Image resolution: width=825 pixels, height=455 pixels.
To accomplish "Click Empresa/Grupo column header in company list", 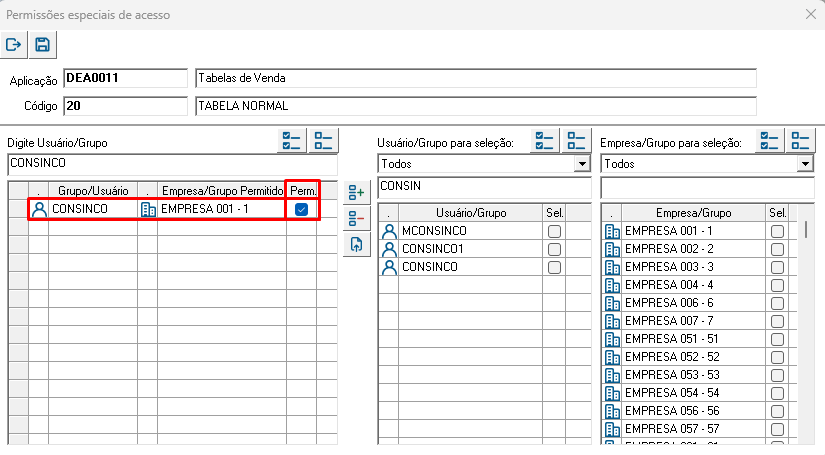I will [x=693, y=213].
